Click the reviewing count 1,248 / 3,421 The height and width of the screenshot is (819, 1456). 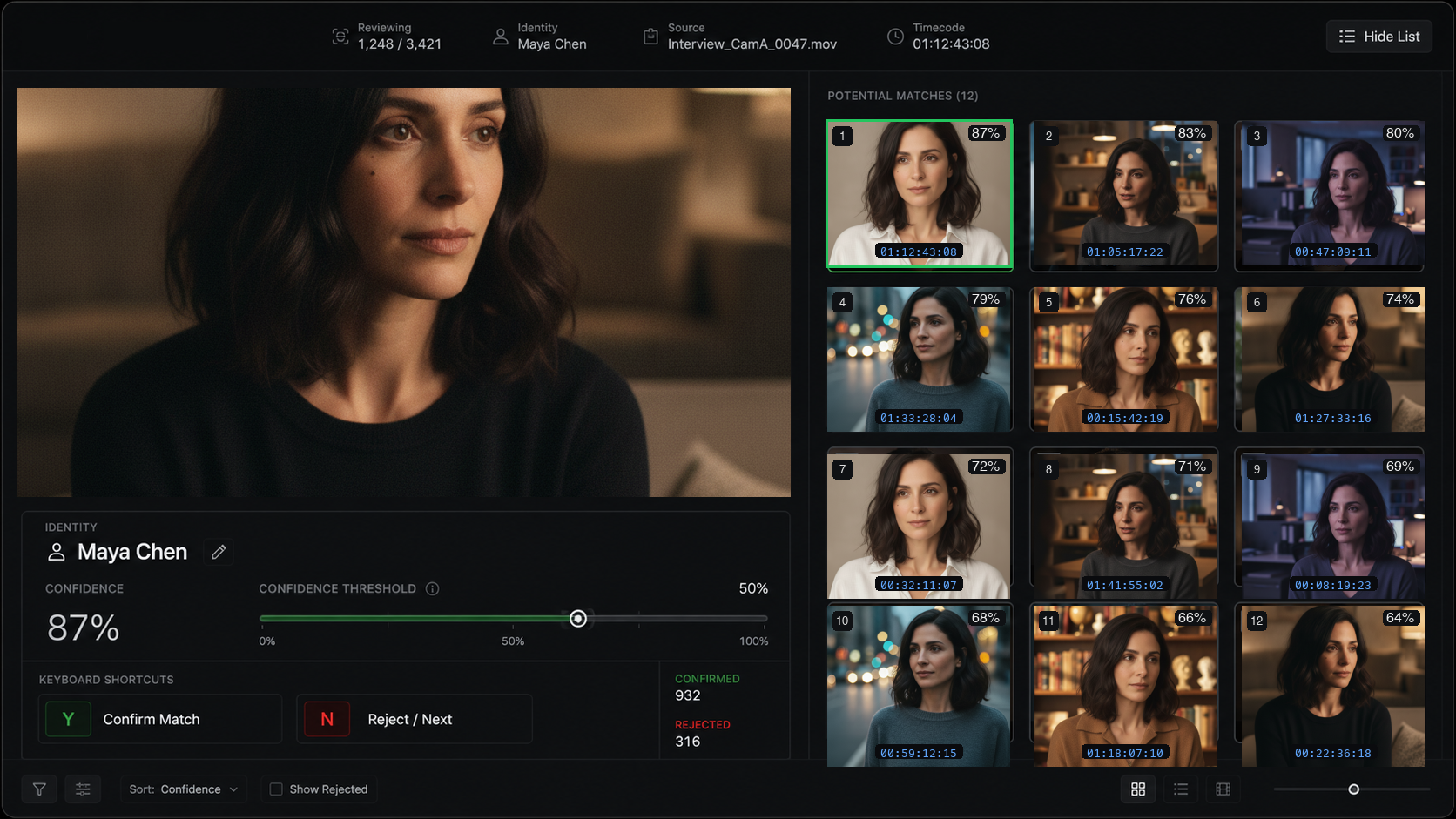pyautogui.click(x=400, y=44)
